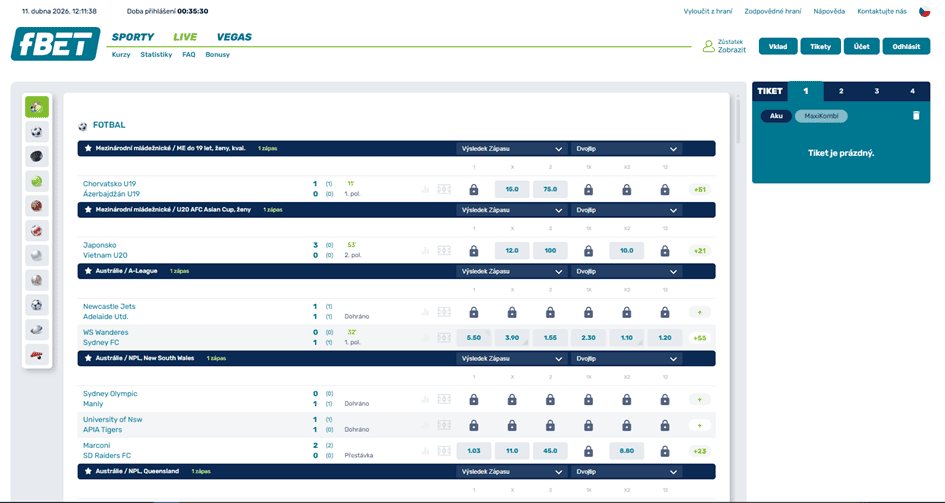Image resolution: width=945 pixels, height=503 pixels.
Task: Pick odds 1.55 for Sydney FC win
Action: (x=550, y=338)
